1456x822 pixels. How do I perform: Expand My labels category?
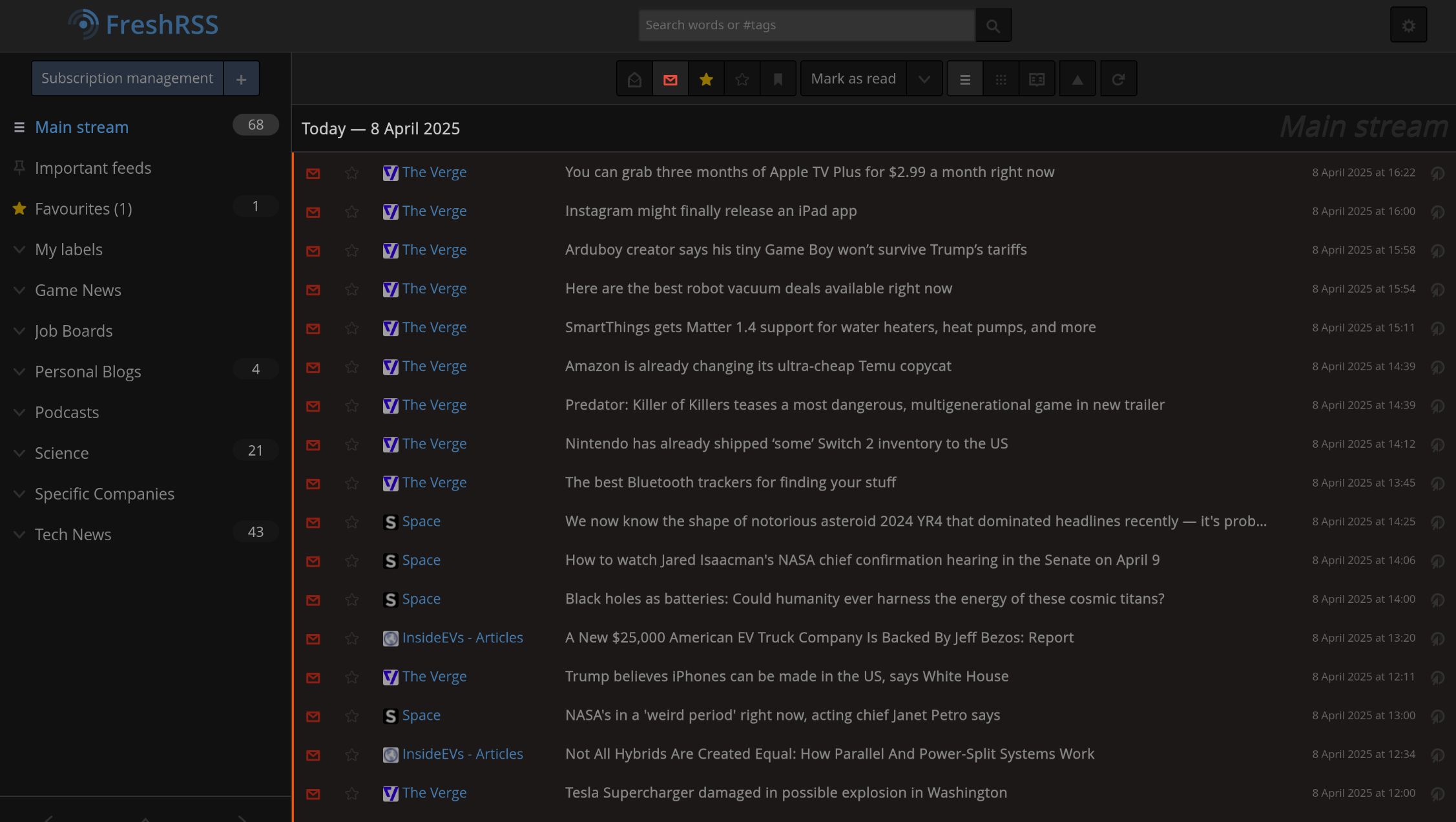tap(19, 249)
